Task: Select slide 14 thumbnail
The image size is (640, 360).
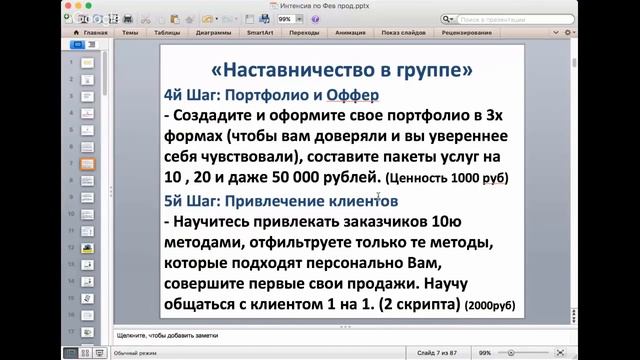Action: [87, 282]
